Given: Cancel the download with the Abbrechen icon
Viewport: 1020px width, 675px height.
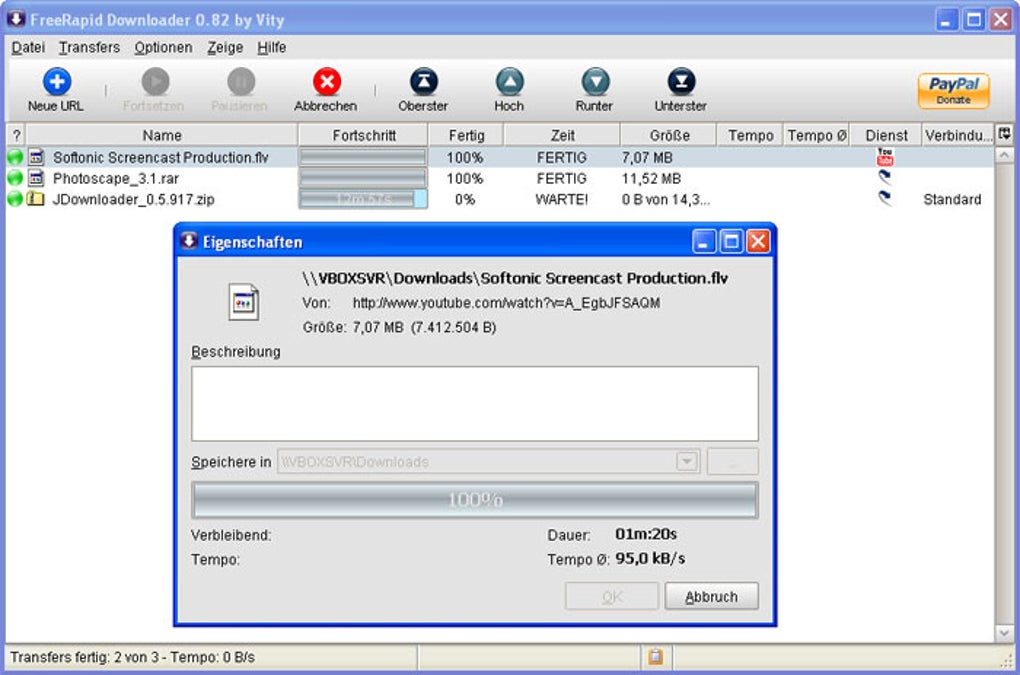Looking at the screenshot, I should click(327, 81).
